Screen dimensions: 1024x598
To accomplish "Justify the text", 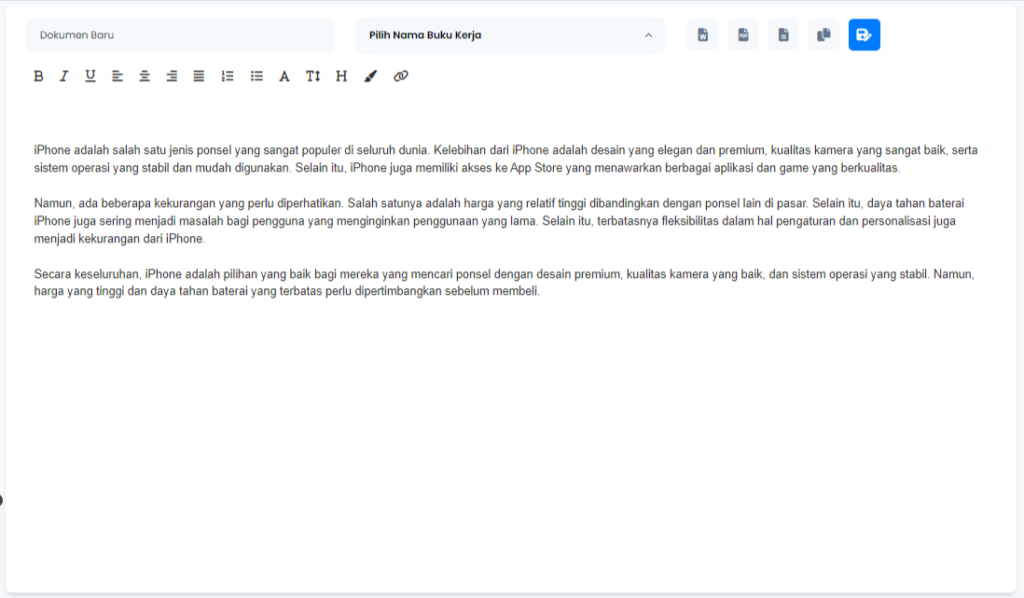I will pyautogui.click(x=199, y=76).
